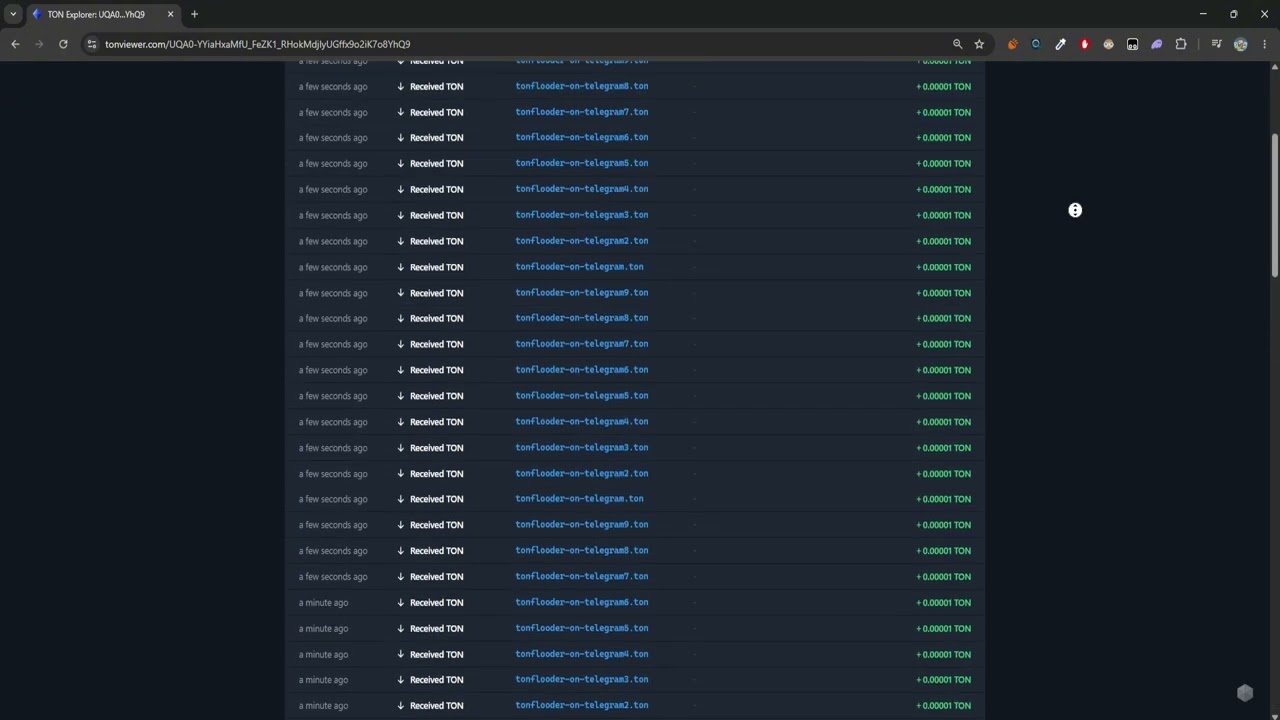Screen dimensions: 1280x720
Task: Open the zoom magnifier control in address bar
Action: click(x=957, y=44)
